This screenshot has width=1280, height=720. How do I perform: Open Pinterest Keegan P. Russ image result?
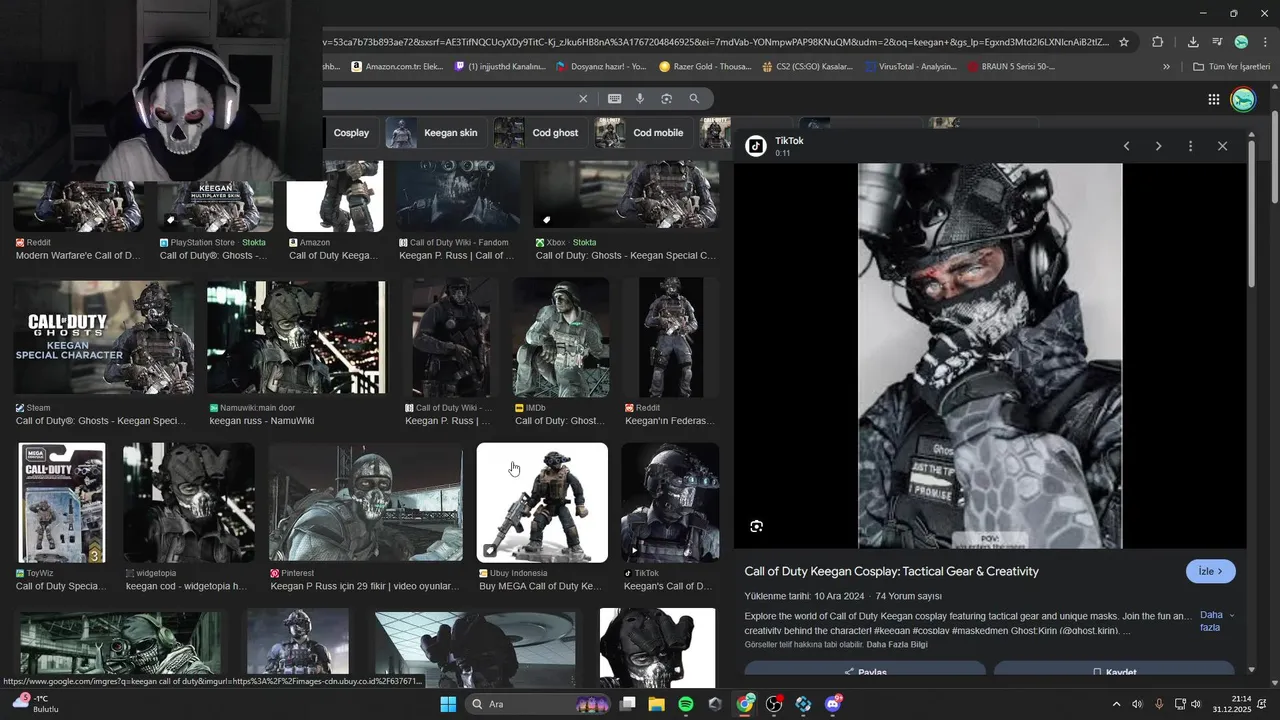tap(365, 502)
